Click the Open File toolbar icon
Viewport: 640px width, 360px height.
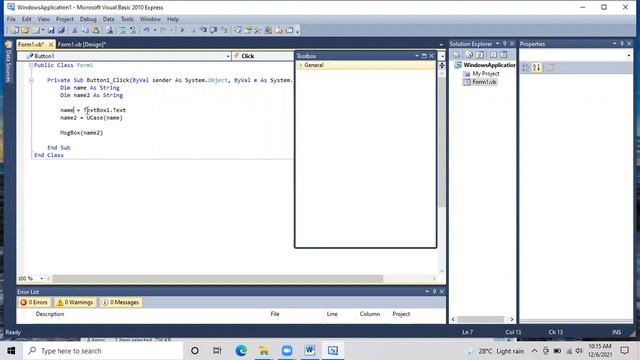25,30
